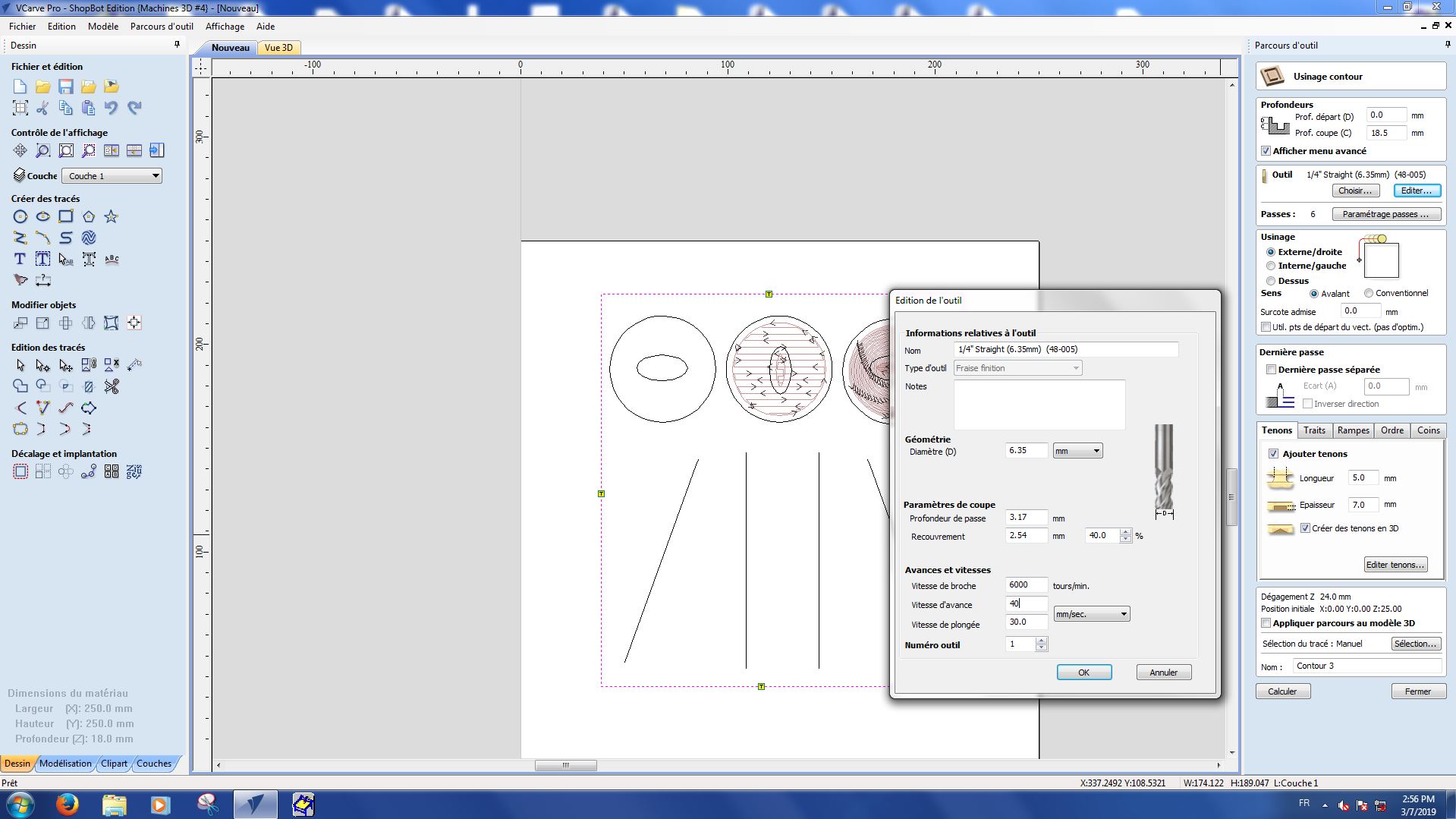This screenshot has width=1456, height=819.
Task: Click the Offset vectors icon
Action: [x=20, y=471]
